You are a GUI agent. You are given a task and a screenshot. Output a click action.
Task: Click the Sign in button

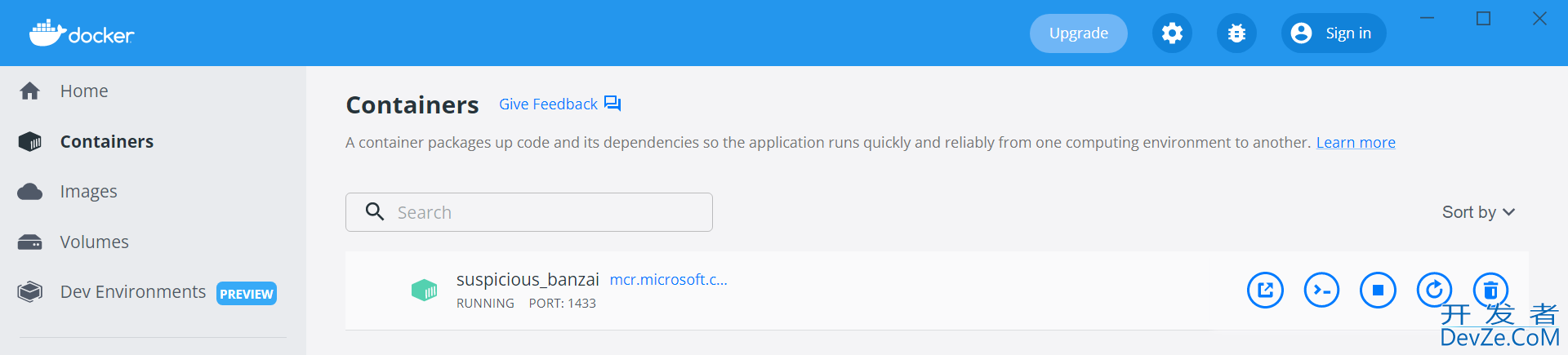[1333, 33]
